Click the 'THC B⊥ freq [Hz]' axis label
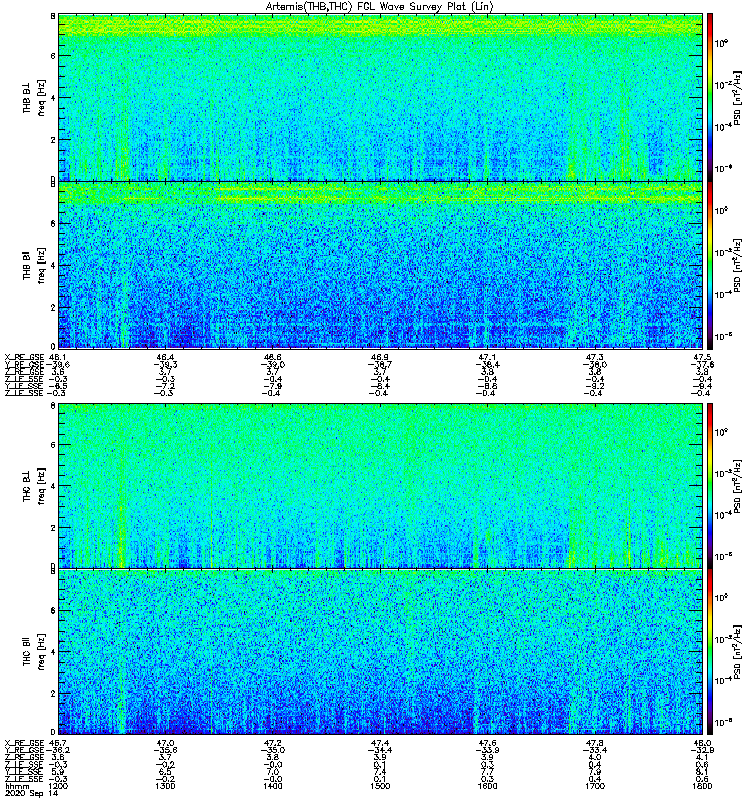The width and height of the screenshot is (750, 800). 34,485
